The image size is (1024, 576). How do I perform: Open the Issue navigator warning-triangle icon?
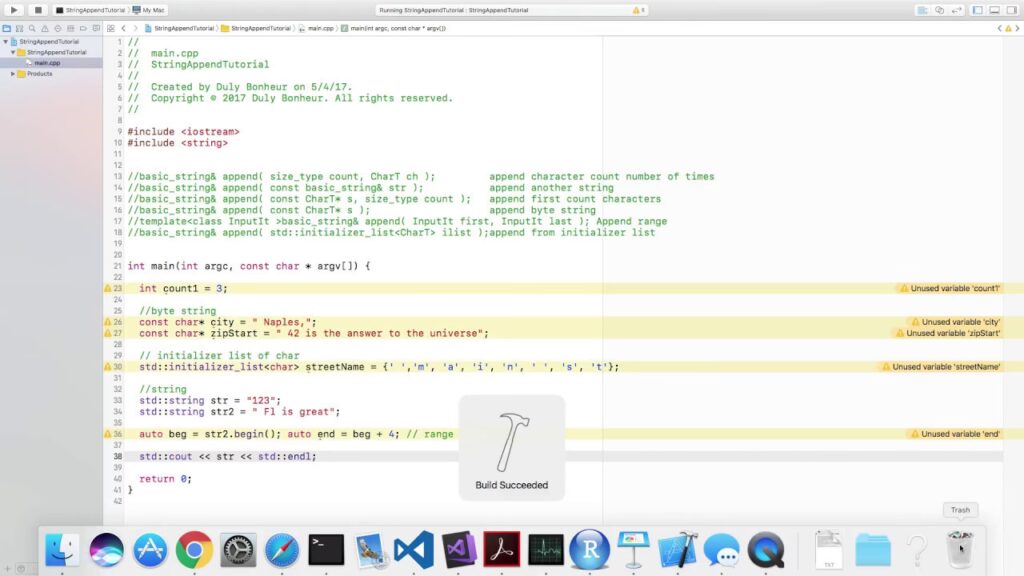point(45,29)
